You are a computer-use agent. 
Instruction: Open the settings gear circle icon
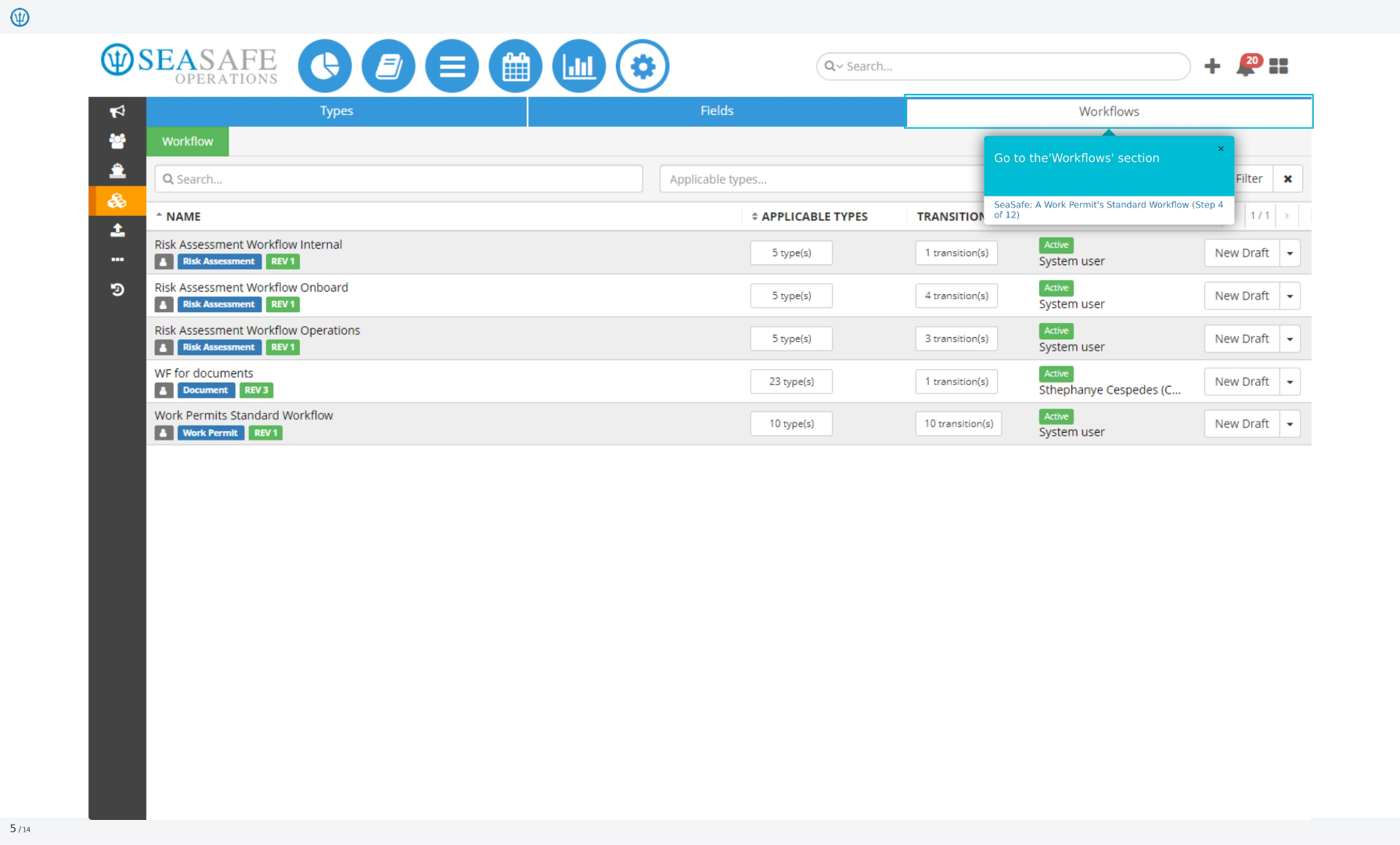[x=642, y=67]
